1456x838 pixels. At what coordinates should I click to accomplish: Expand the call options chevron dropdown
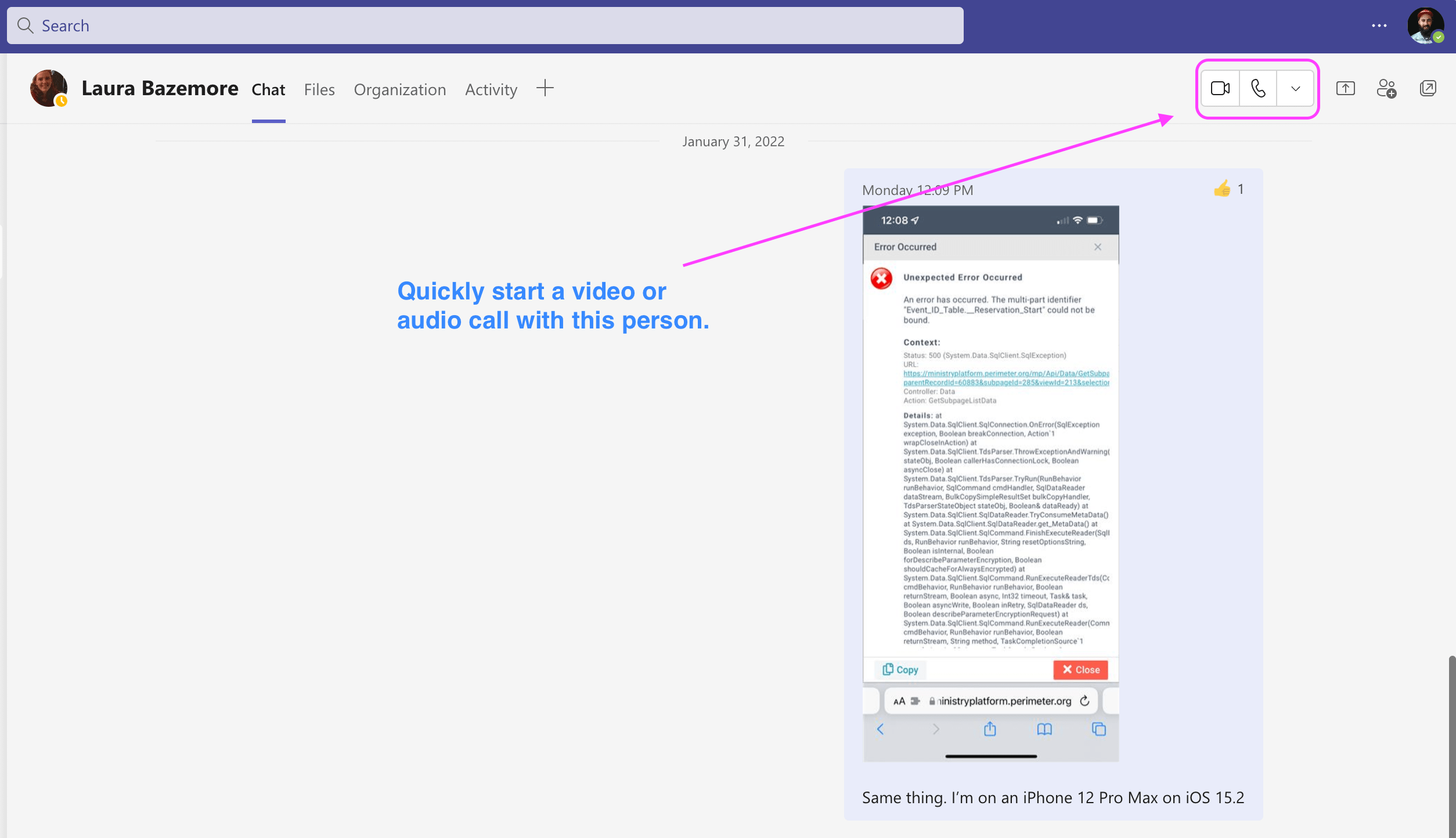click(1295, 88)
